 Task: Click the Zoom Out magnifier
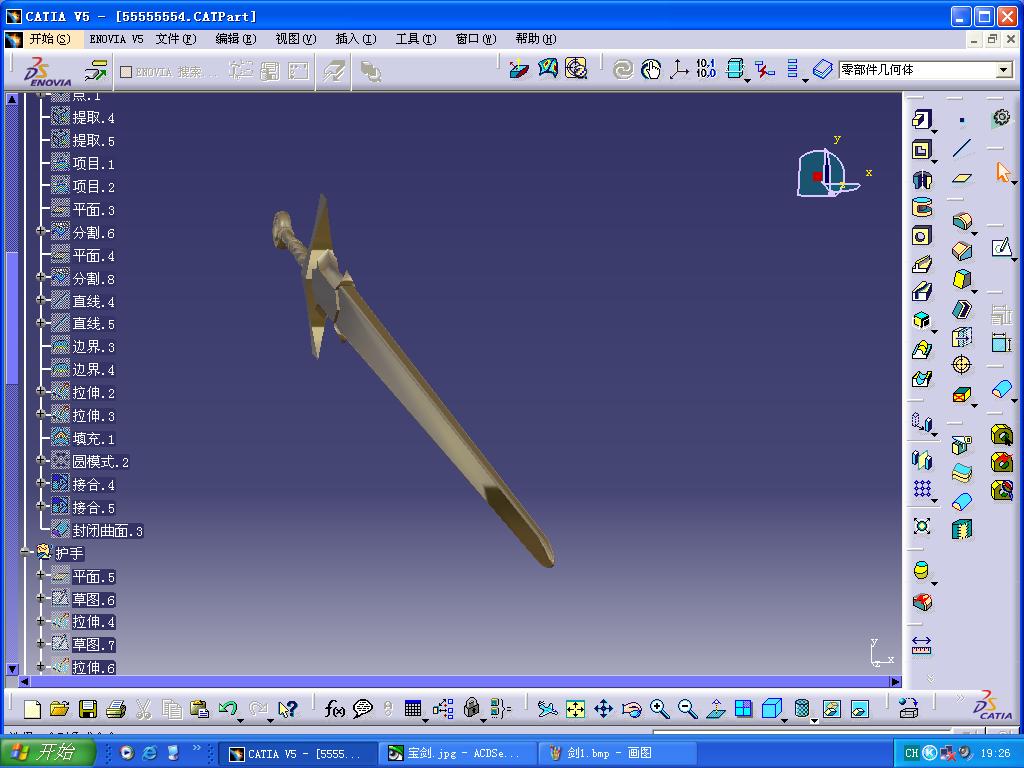687,709
